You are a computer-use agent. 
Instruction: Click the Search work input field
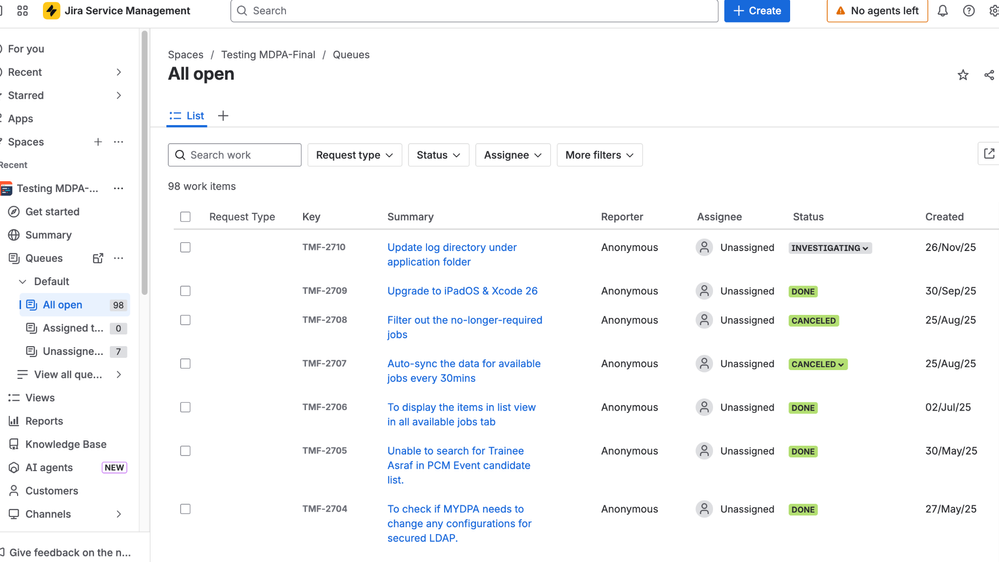tap(234, 155)
